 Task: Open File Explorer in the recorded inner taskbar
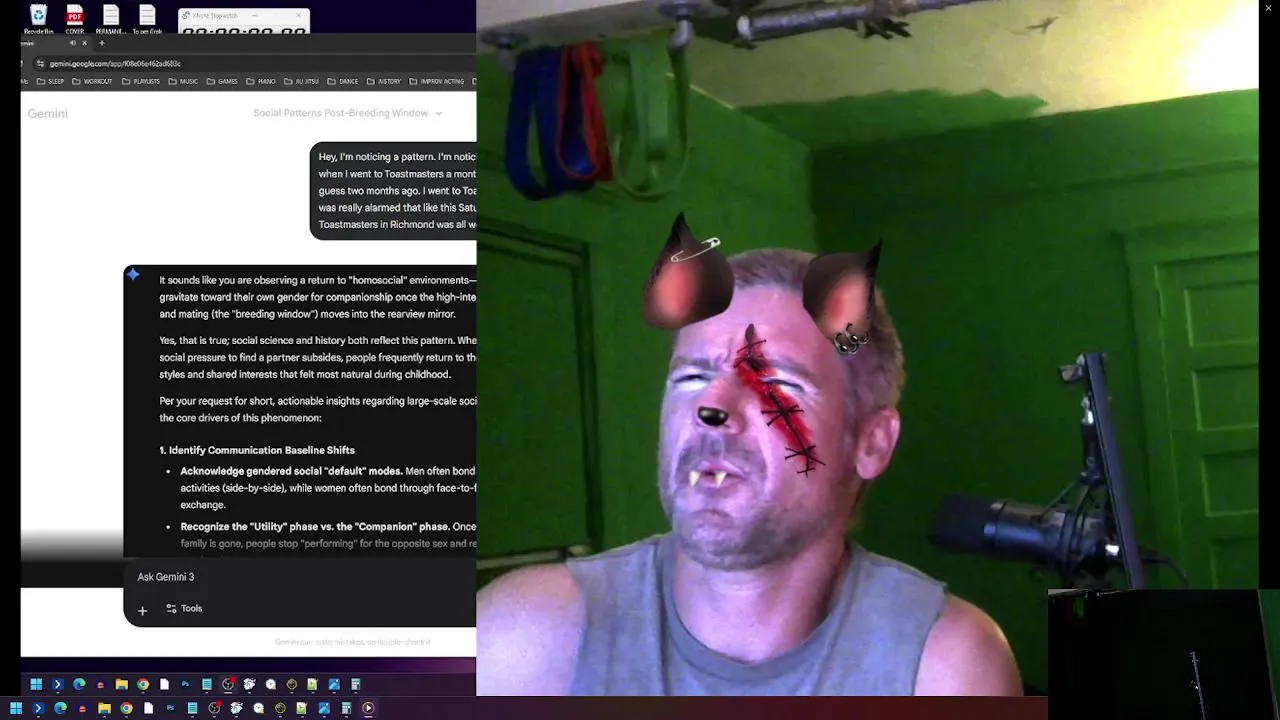tap(122, 684)
